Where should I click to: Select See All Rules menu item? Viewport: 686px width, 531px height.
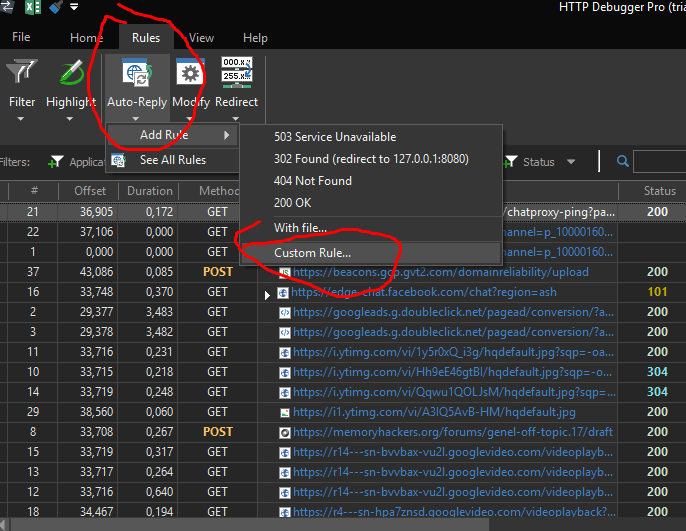pos(173,160)
